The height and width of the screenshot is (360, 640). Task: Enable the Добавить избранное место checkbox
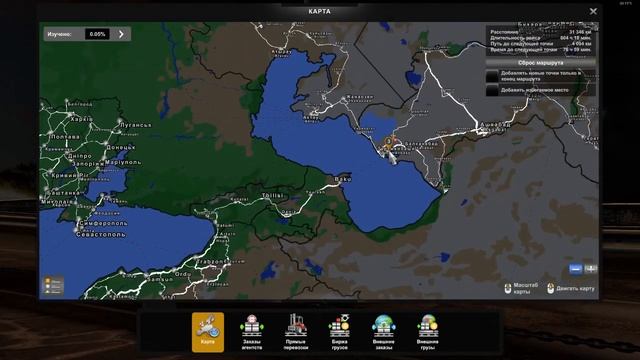tap(492, 90)
